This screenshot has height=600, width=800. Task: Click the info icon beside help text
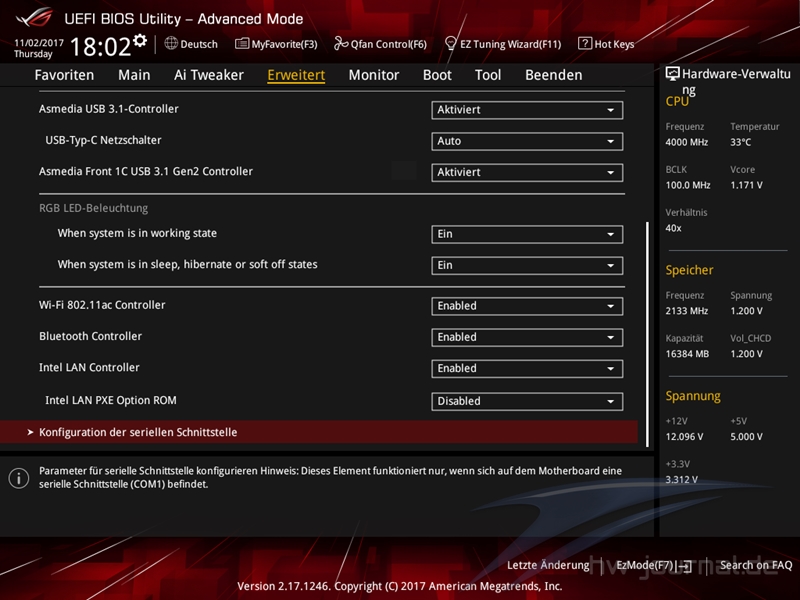tap(19, 478)
